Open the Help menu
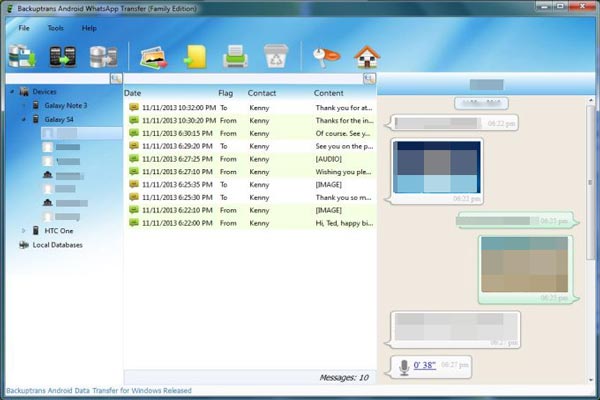 tap(89, 28)
